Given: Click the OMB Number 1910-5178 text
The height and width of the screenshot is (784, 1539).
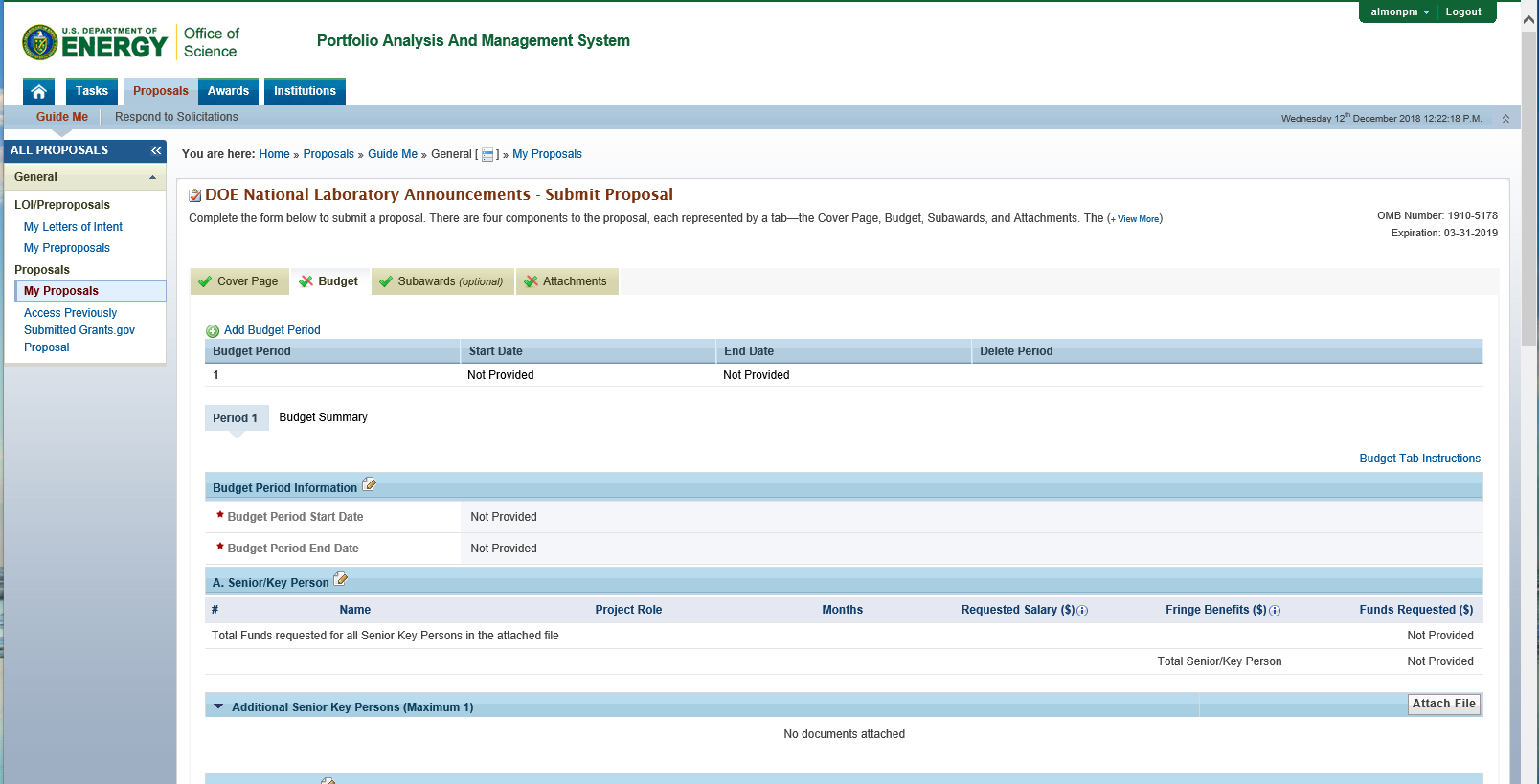Looking at the screenshot, I should 1437,216.
